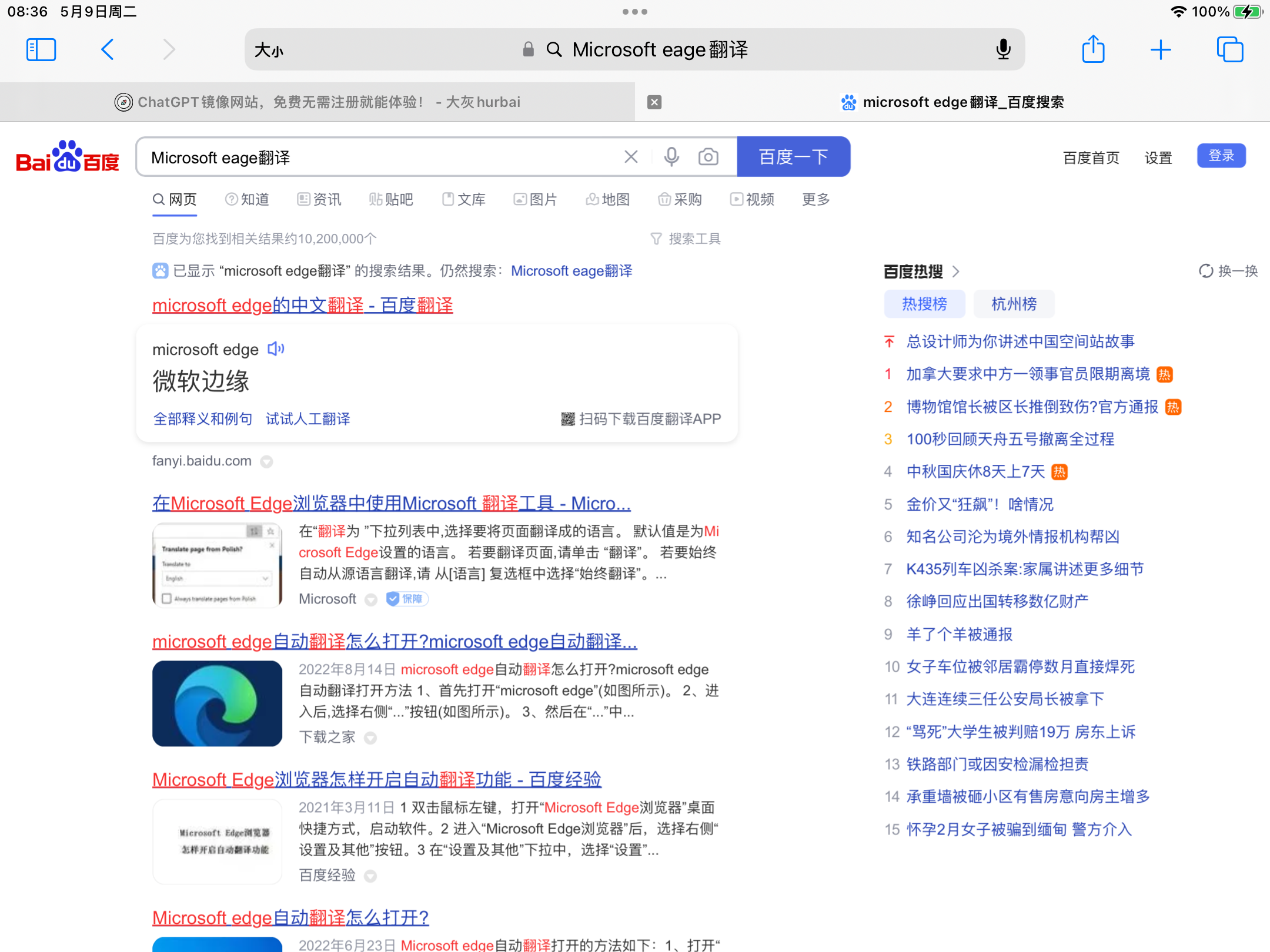This screenshot has height=952, width=1270.
Task: Switch to 地图 tab
Action: pyautogui.click(x=608, y=200)
